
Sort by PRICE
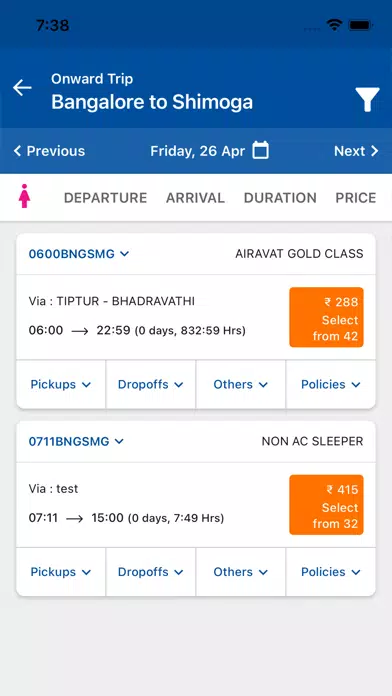356,198
